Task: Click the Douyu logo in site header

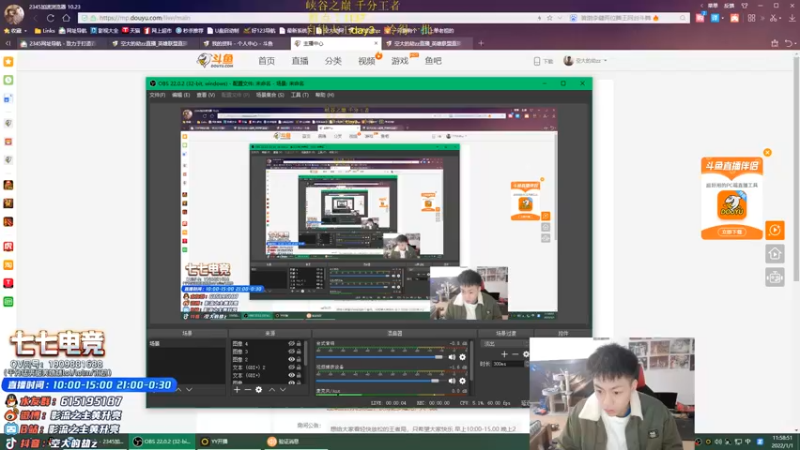Action: point(215,60)
